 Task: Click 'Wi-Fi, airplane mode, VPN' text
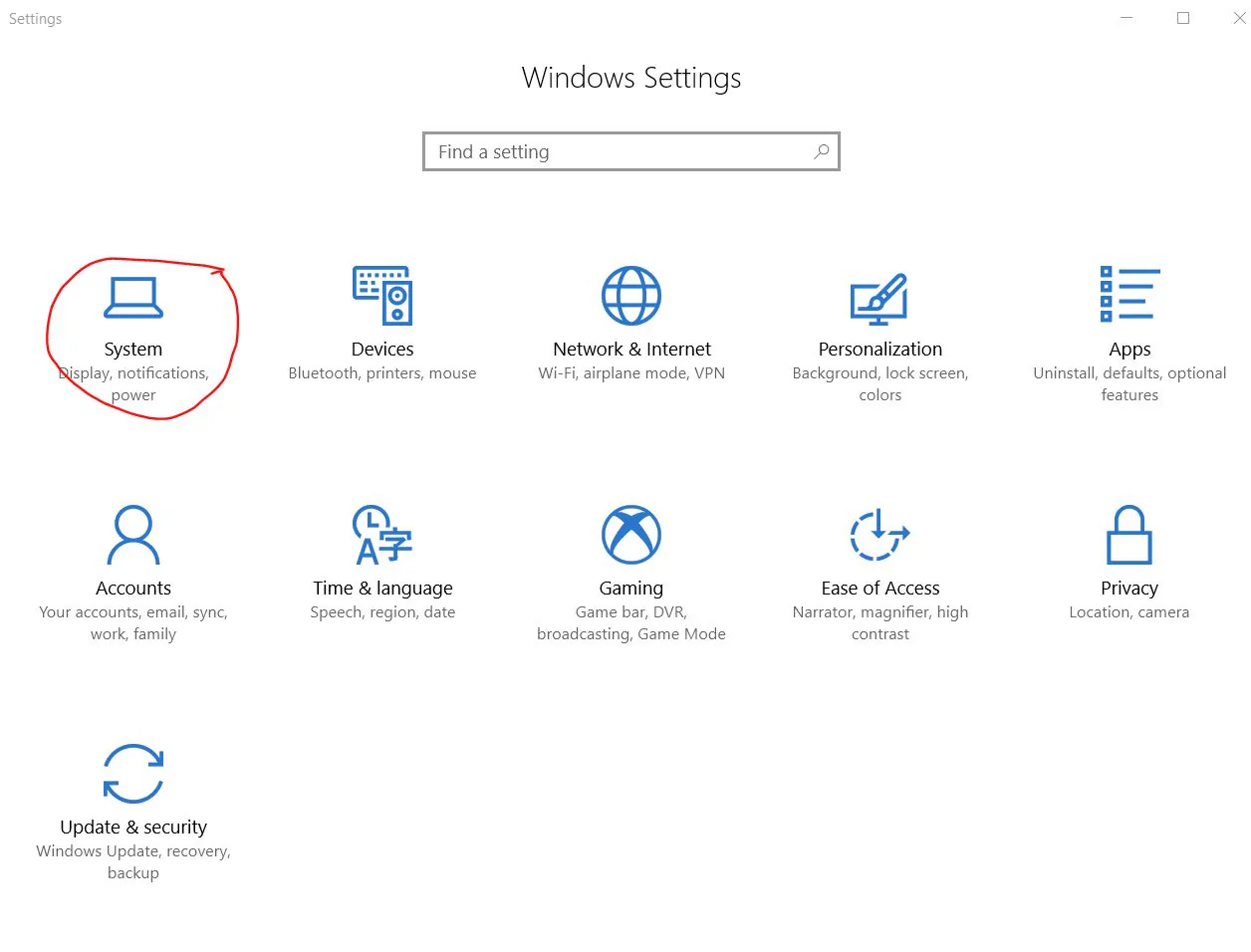(x=631, y=373)
